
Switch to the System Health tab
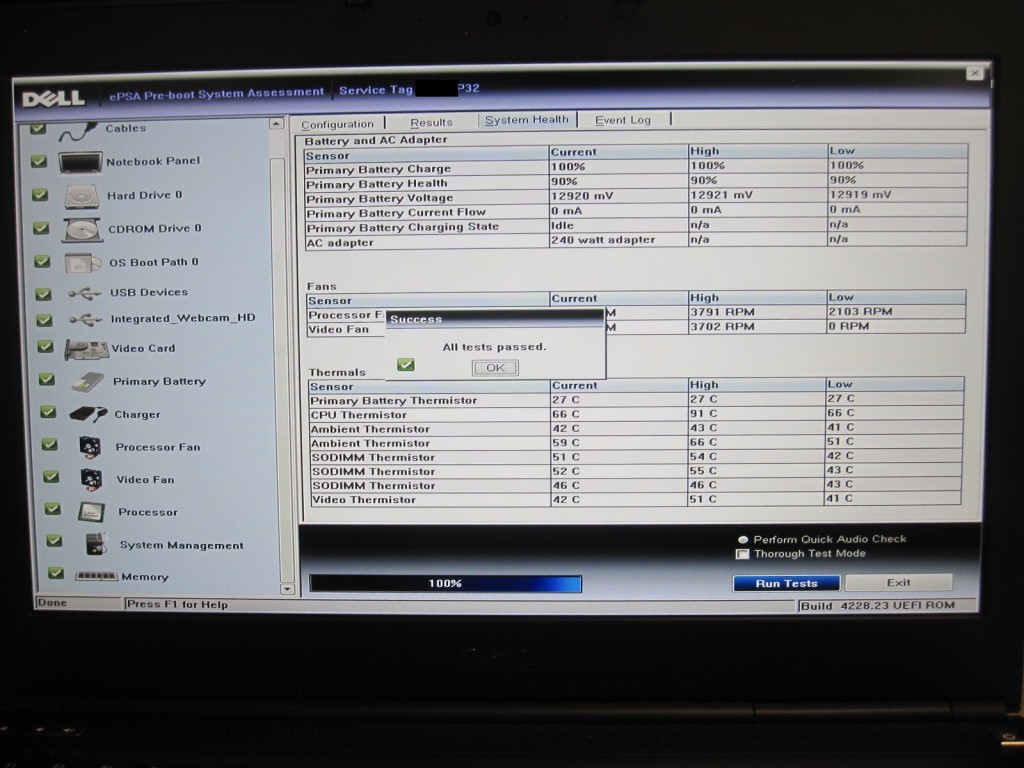tap(526, 120)
